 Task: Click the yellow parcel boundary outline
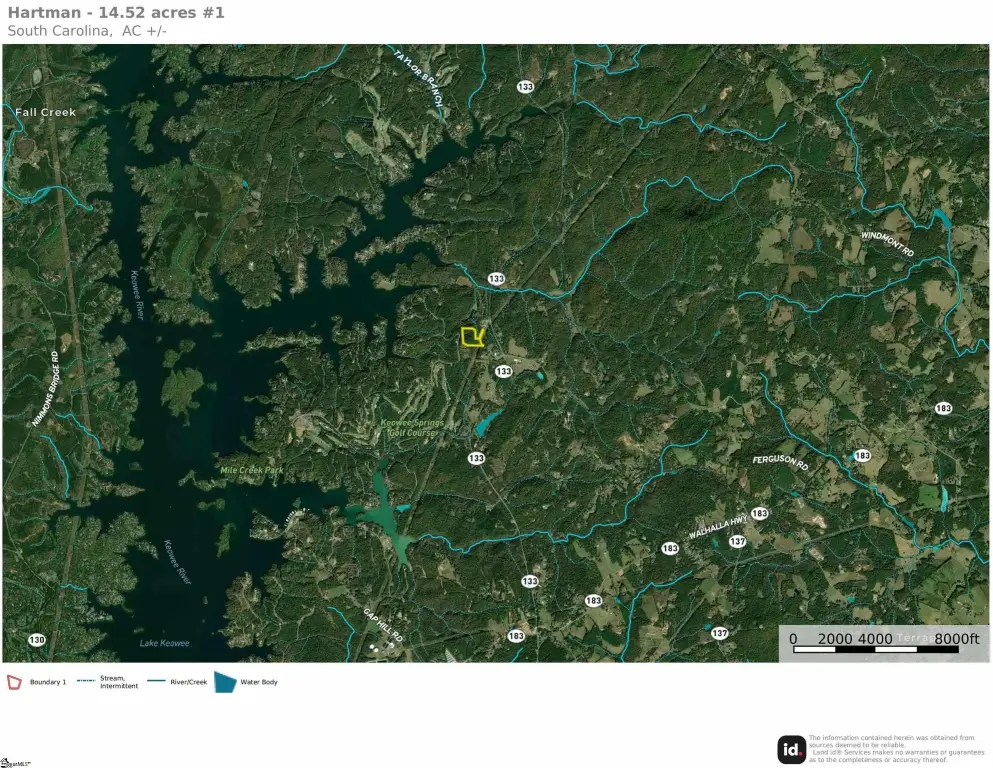point(472,337)
